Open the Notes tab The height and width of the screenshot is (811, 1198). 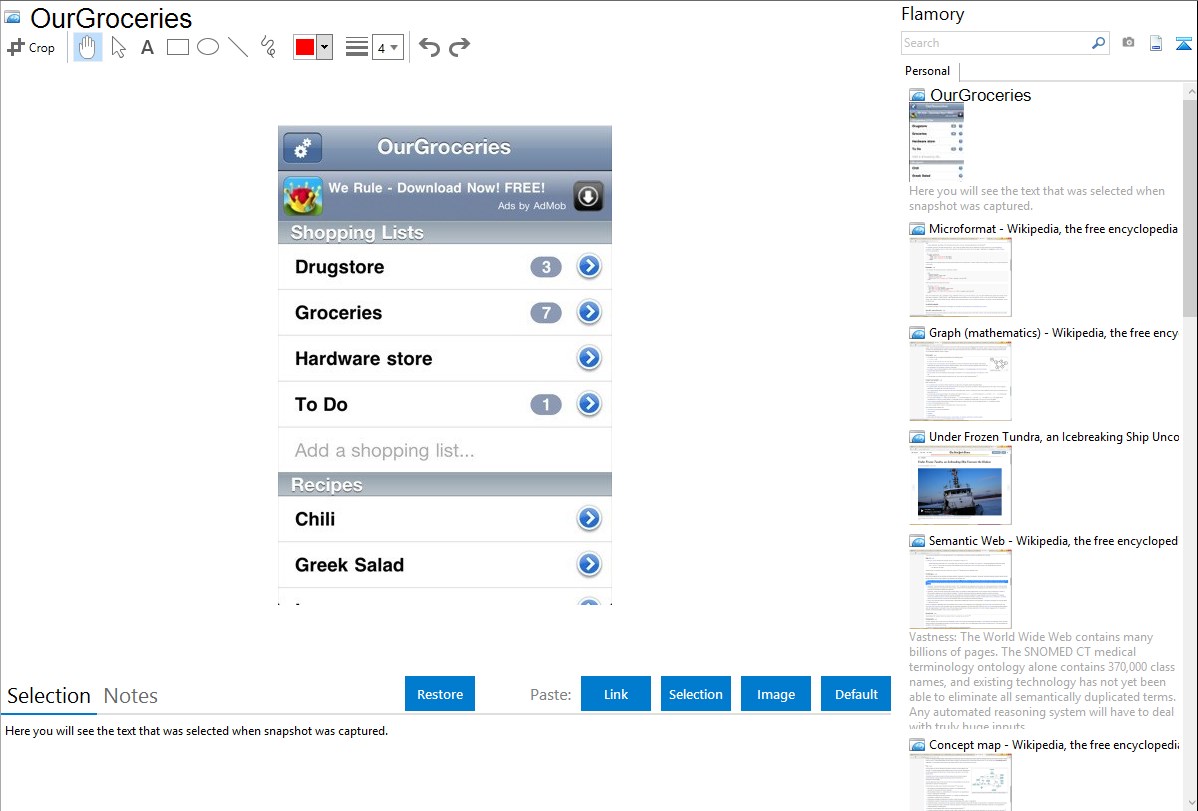pyautogui.click(x=131, y=696)
